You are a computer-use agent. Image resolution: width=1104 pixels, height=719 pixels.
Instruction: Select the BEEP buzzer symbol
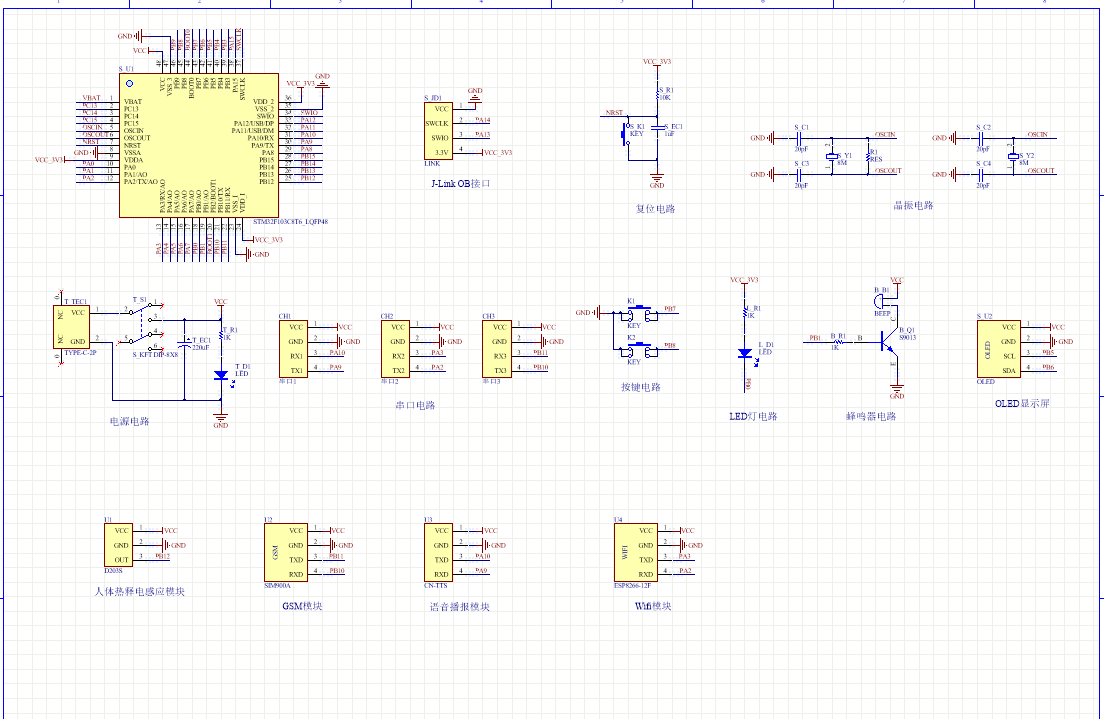pyautogui.click(x=881, y=299)
